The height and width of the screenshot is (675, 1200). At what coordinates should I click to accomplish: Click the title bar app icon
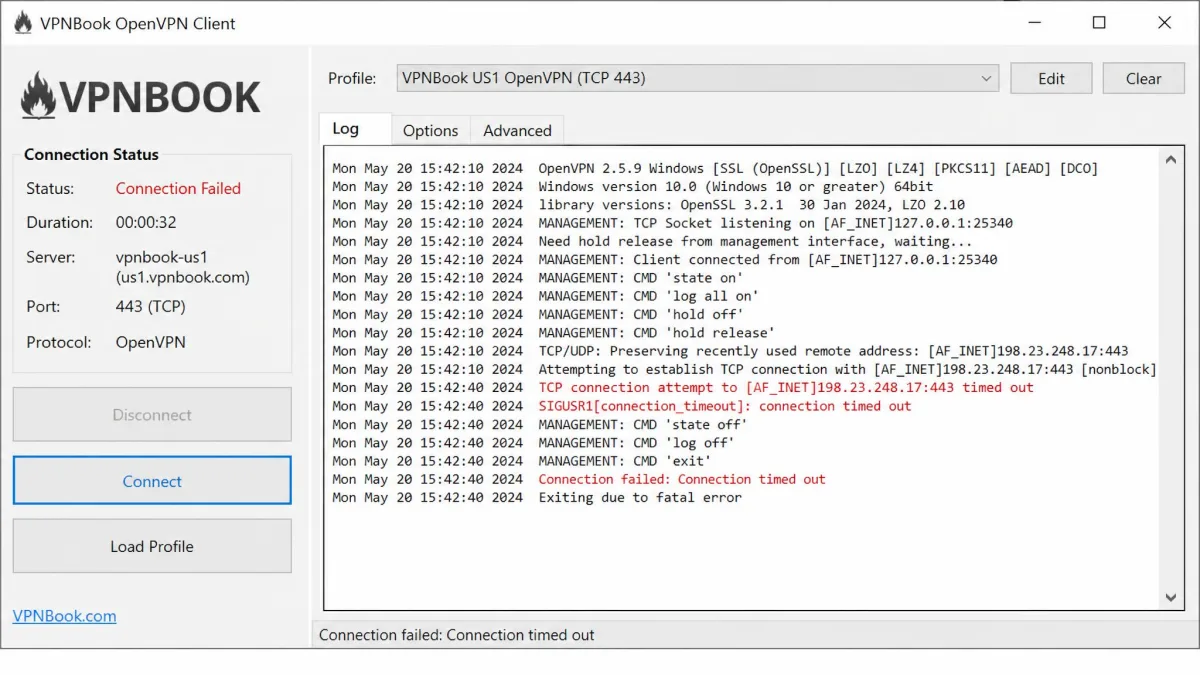coord(22,23)
